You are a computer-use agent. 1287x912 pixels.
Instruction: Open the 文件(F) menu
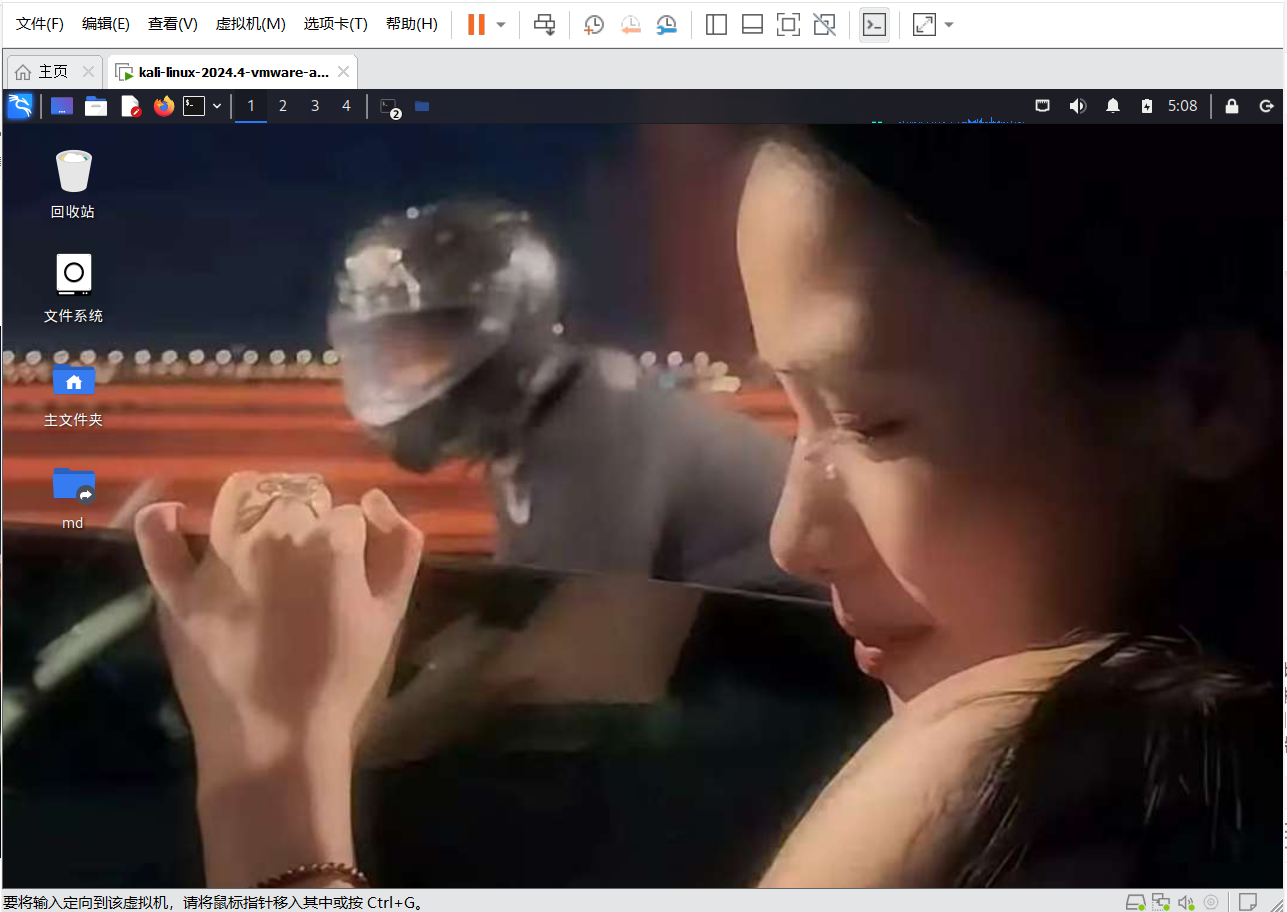pos(40,24)
